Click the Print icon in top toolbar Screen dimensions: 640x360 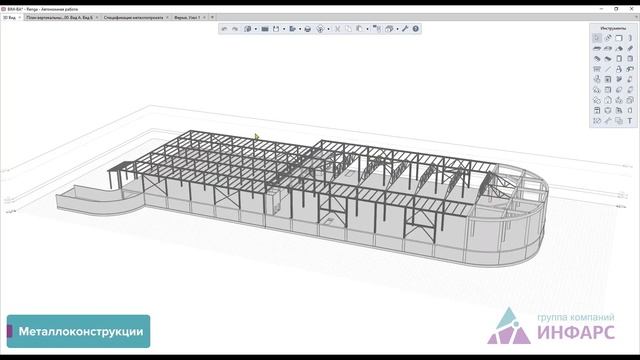tap(307, 29)
